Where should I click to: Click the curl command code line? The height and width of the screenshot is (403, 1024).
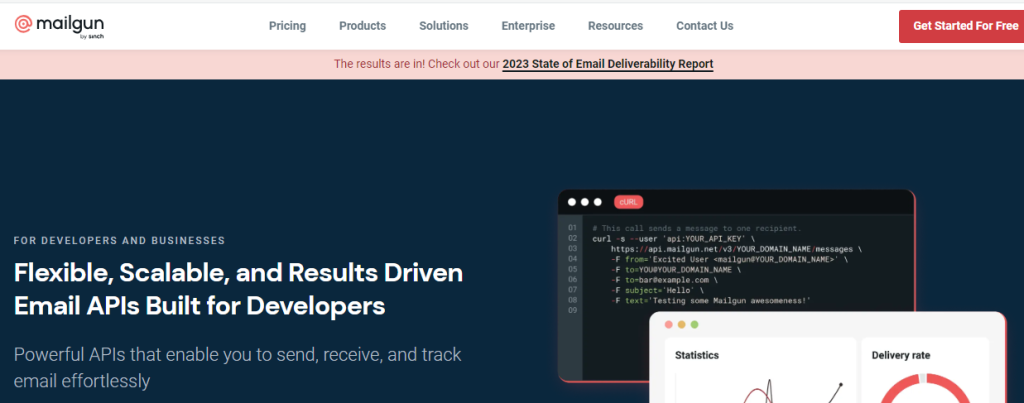click(673, 238)
